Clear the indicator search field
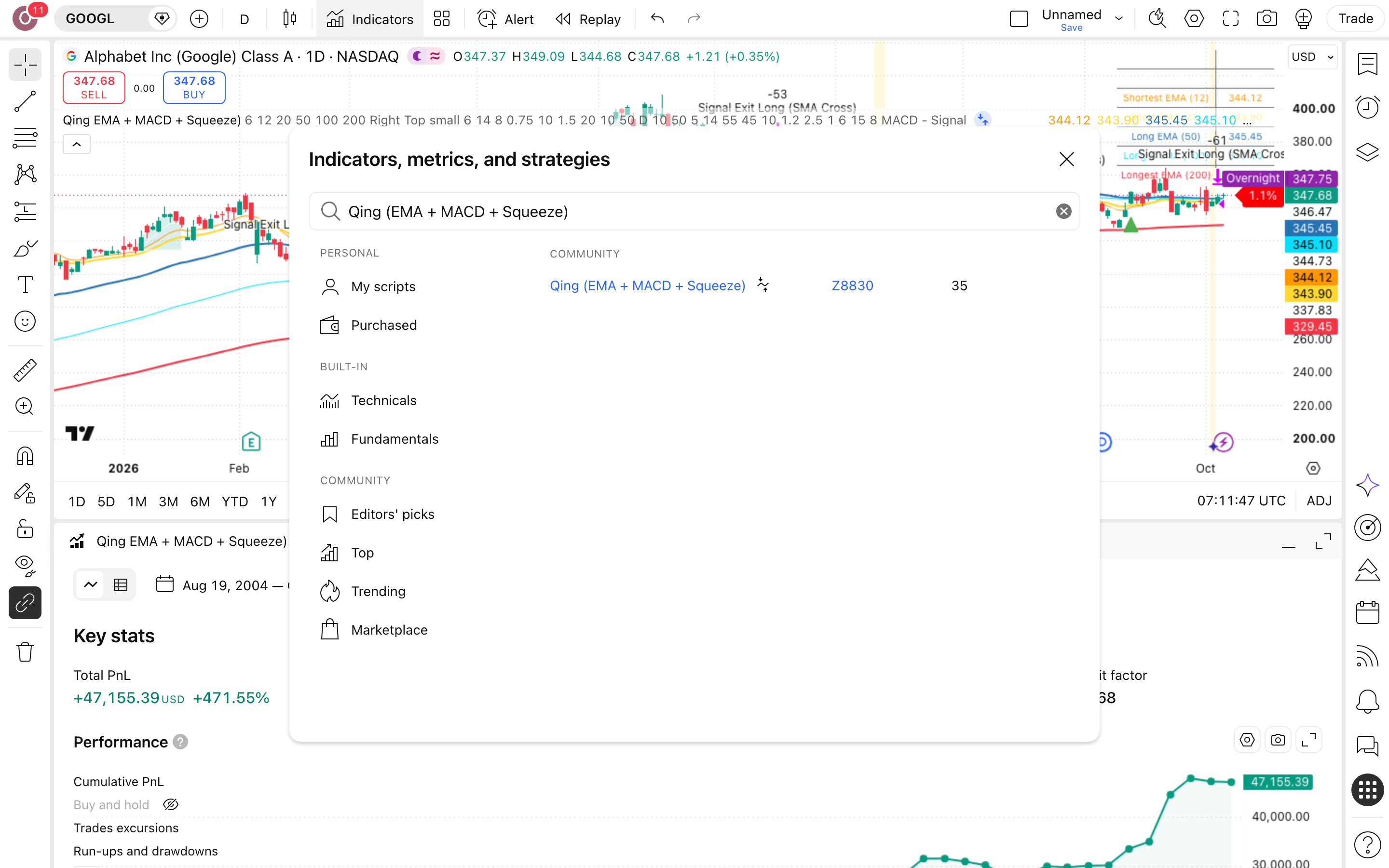The width and height of the screenshot is (1389, 868). pyautogui.click(x=1063, y=211)
